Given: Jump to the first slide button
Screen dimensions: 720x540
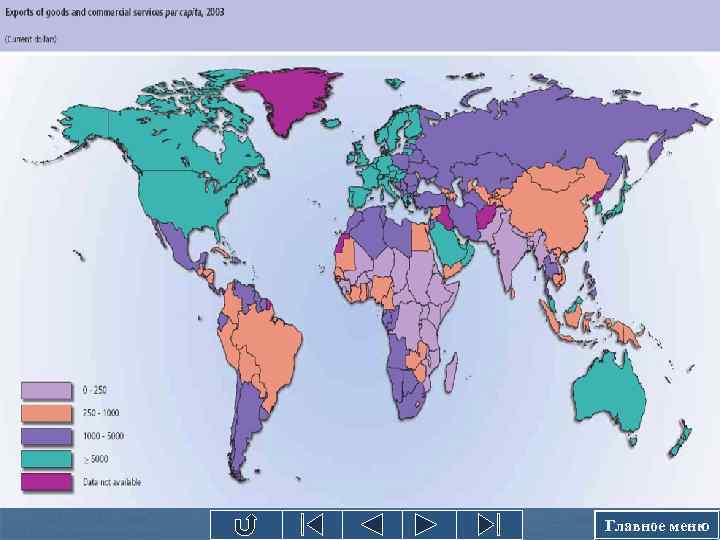Looking at the screenshot, I should point(312,524).
